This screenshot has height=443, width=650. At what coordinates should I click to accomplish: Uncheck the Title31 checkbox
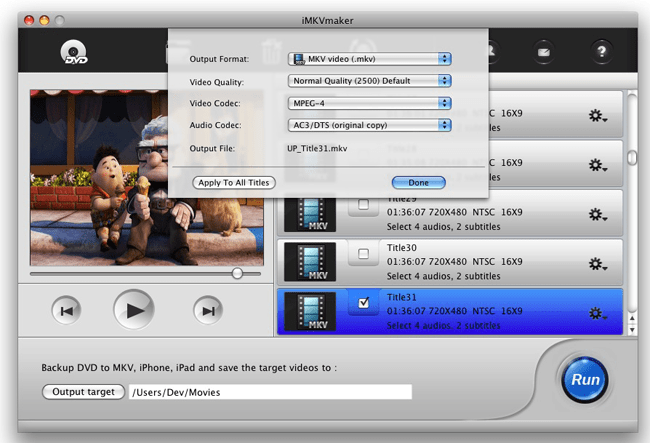pyautogui.click(x=364, y=303)
